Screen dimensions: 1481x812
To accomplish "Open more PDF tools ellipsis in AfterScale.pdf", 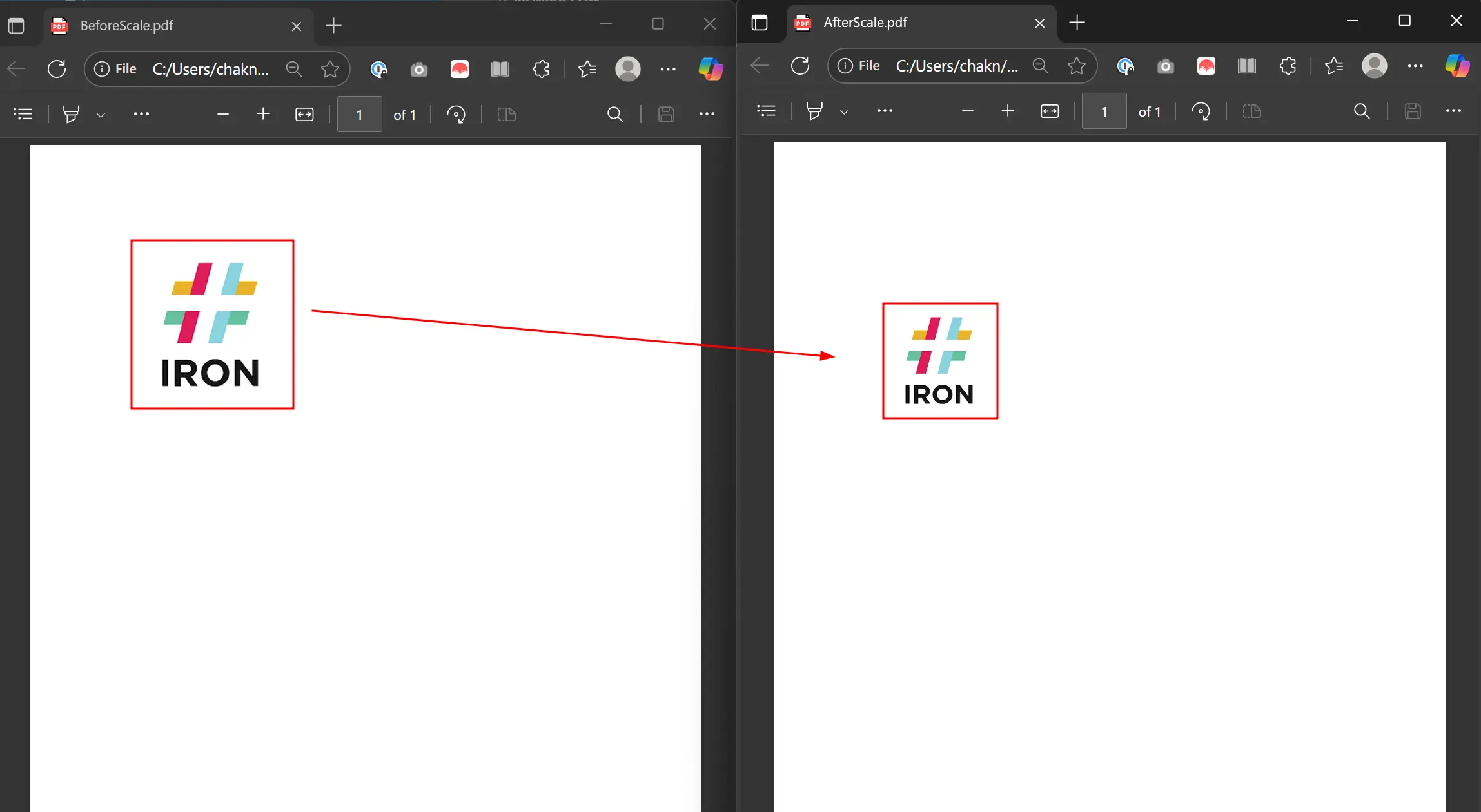I will (885, 111).
